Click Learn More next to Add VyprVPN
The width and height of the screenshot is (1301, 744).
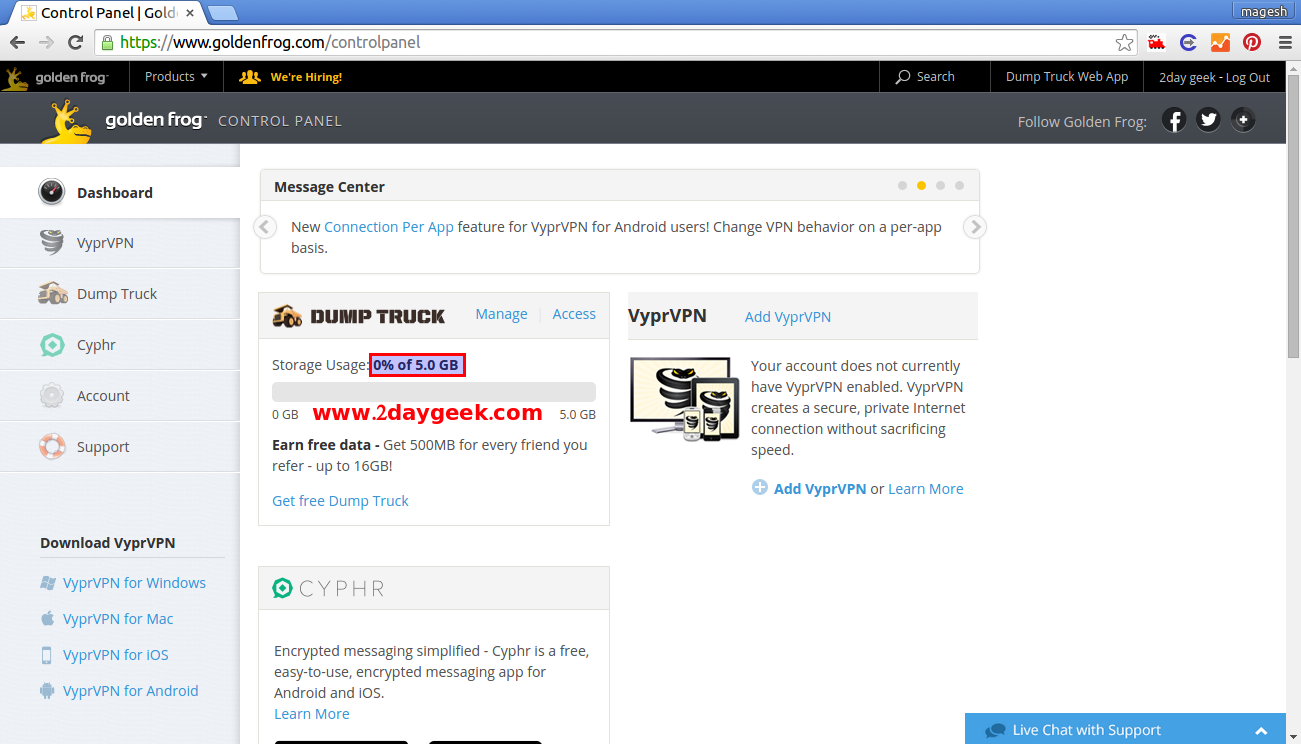click(926, 489)
